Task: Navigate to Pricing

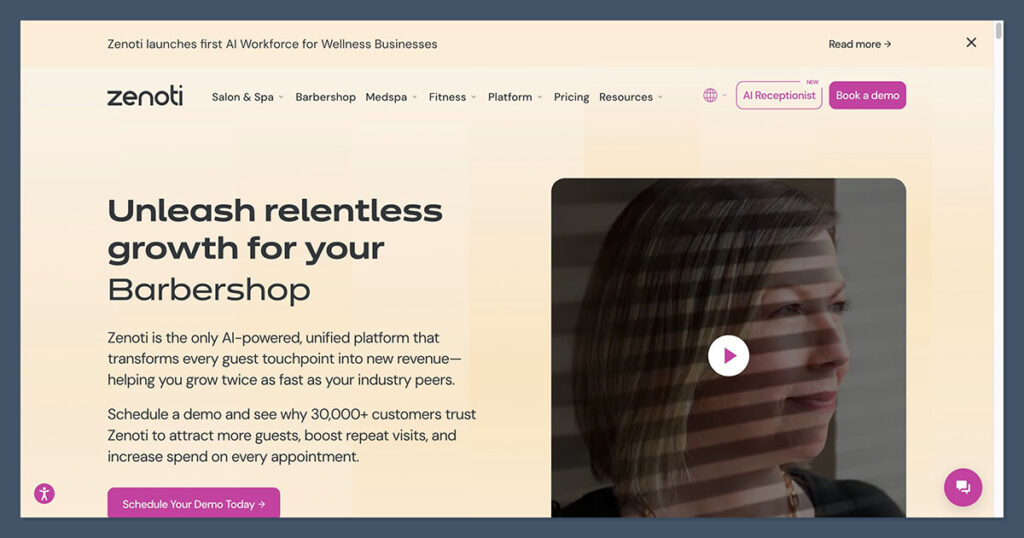Action: click(x=571, y=97)
